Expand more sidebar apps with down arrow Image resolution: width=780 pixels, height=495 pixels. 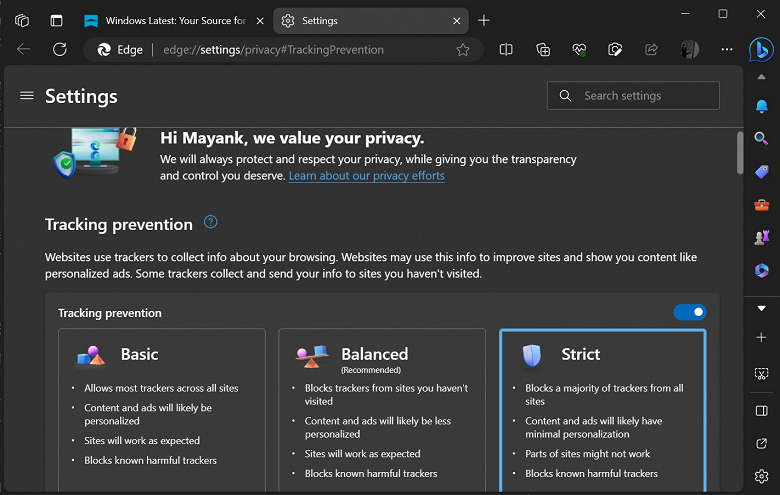761,308
